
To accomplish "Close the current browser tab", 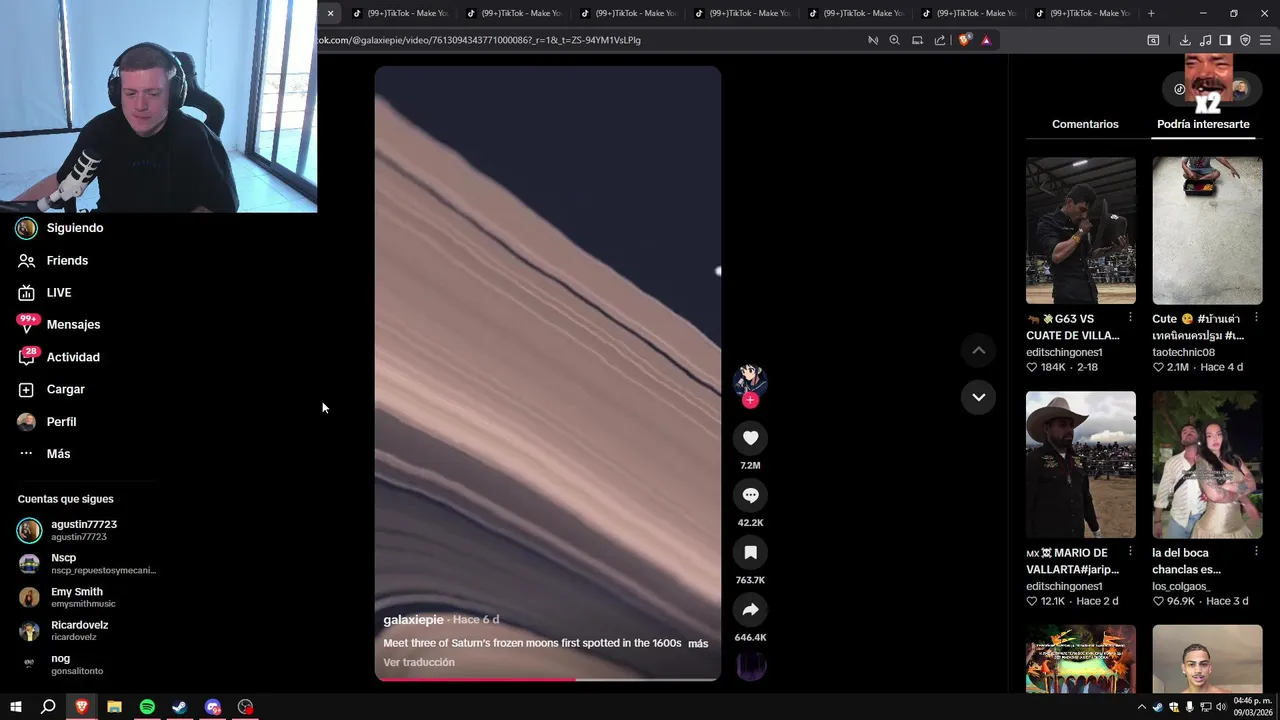I will click(330, 13).
